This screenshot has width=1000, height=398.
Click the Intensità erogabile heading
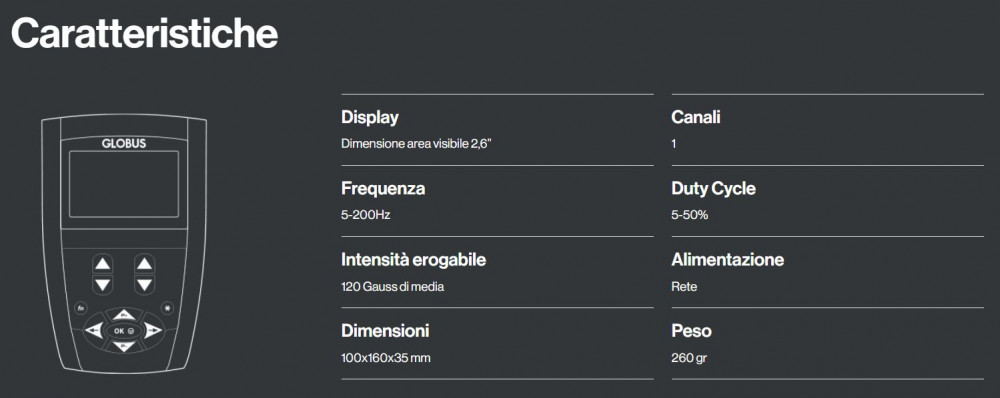coord(413,260)
